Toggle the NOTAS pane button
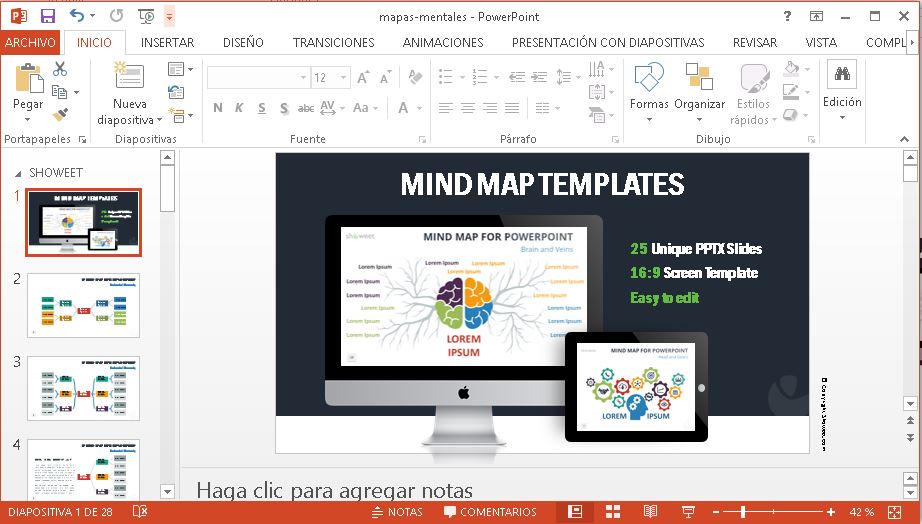 [397, 512]
